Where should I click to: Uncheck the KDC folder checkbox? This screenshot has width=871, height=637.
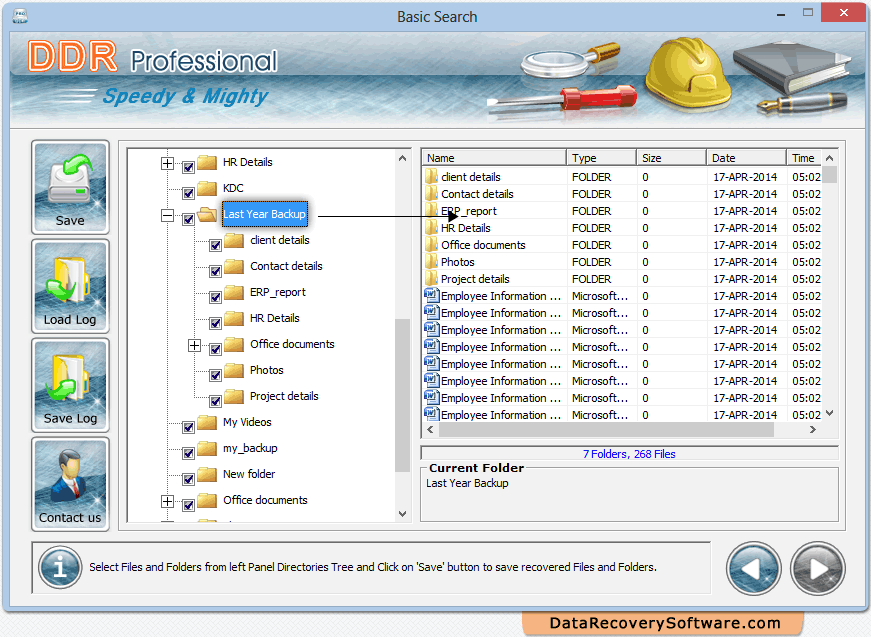188,193
